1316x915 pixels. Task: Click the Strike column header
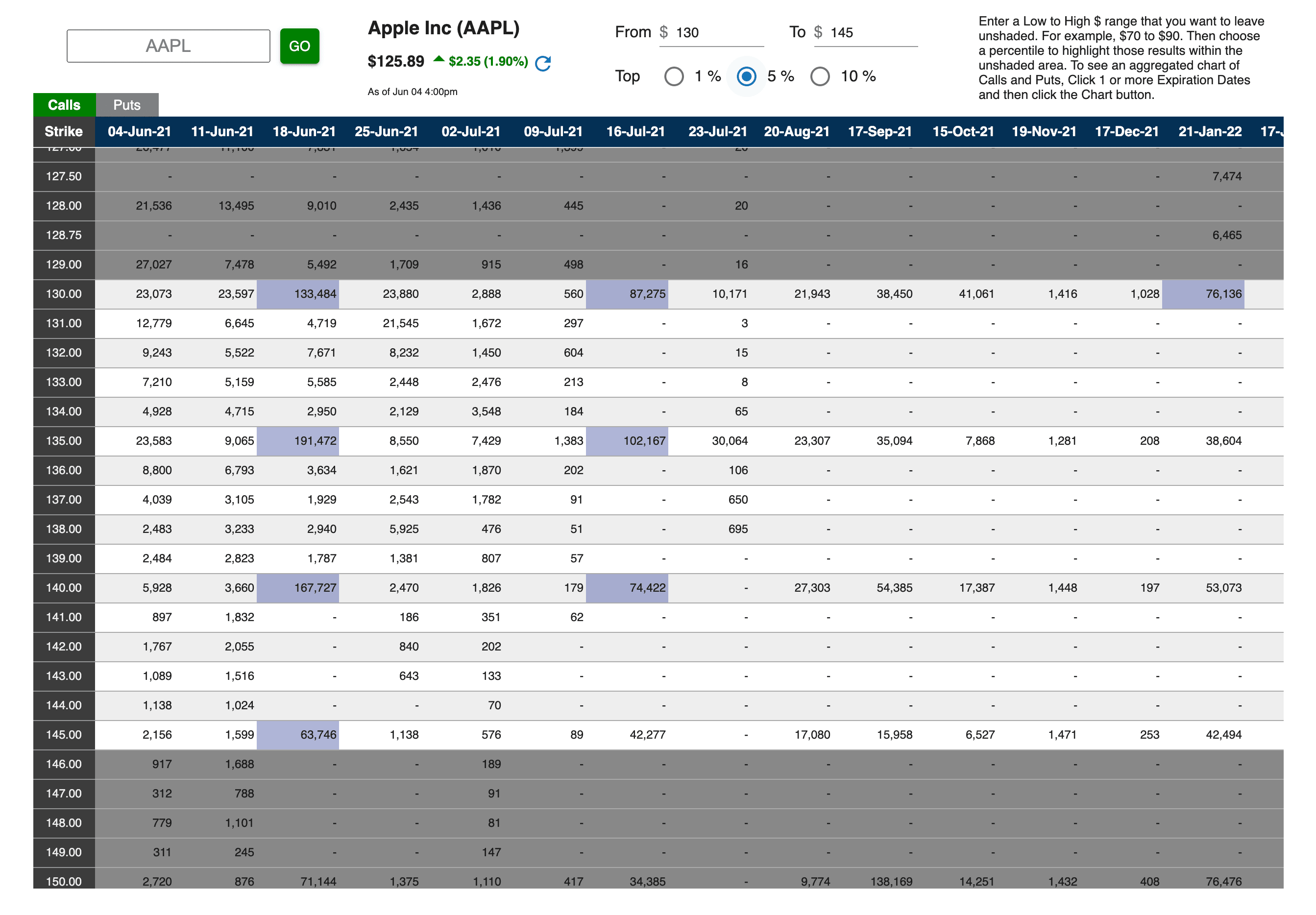64,131
